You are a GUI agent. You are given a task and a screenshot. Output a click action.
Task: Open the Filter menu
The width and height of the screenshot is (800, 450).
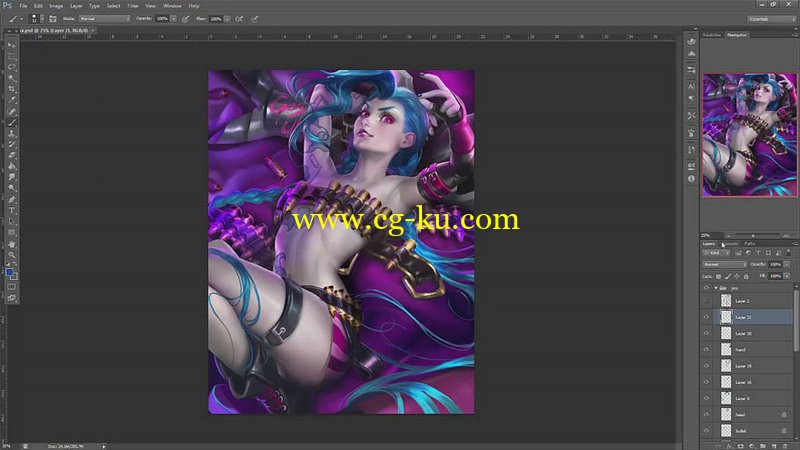(133, 6)
